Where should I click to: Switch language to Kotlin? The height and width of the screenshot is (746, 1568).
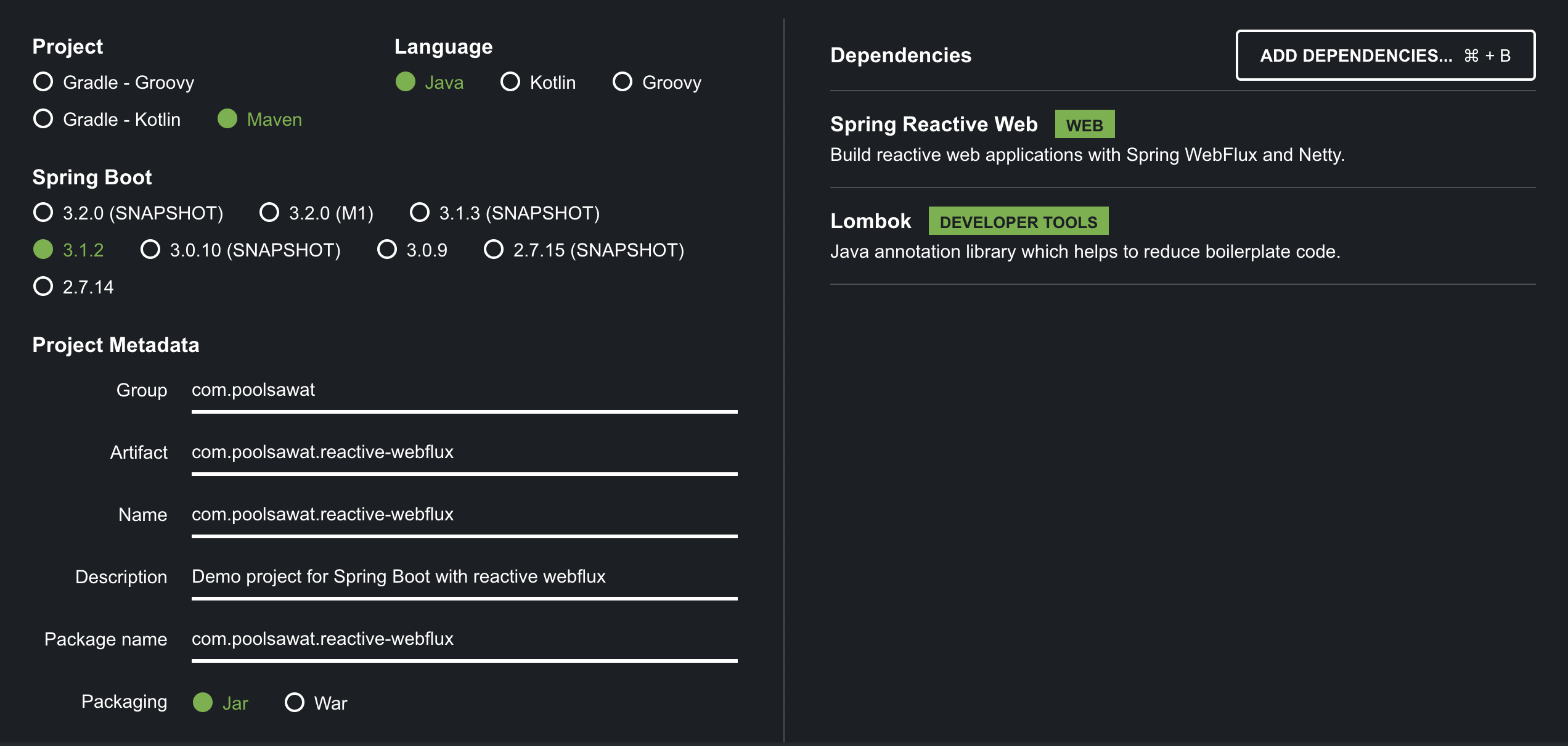click(538, 82)
